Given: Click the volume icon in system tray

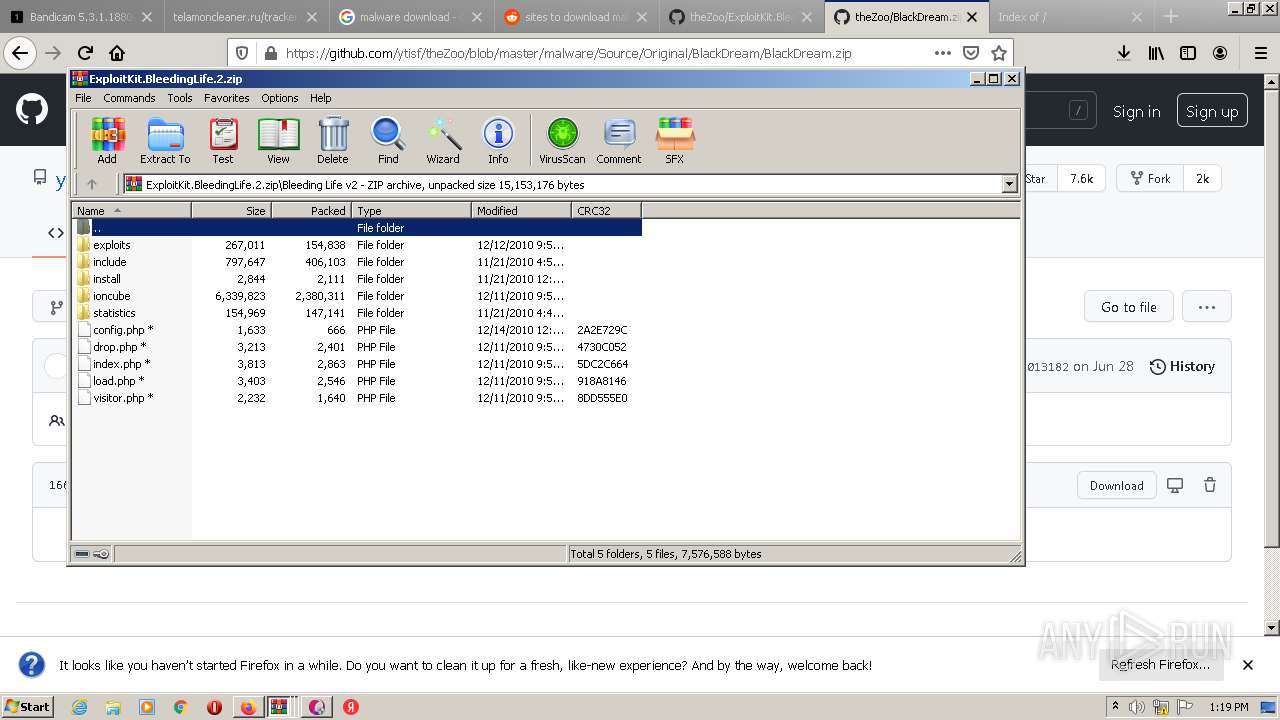Looking at the screenshot, I should click(x=1137, y=707).
